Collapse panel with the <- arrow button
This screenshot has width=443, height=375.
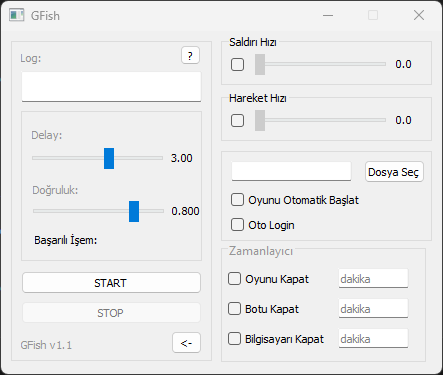[186, 343]
